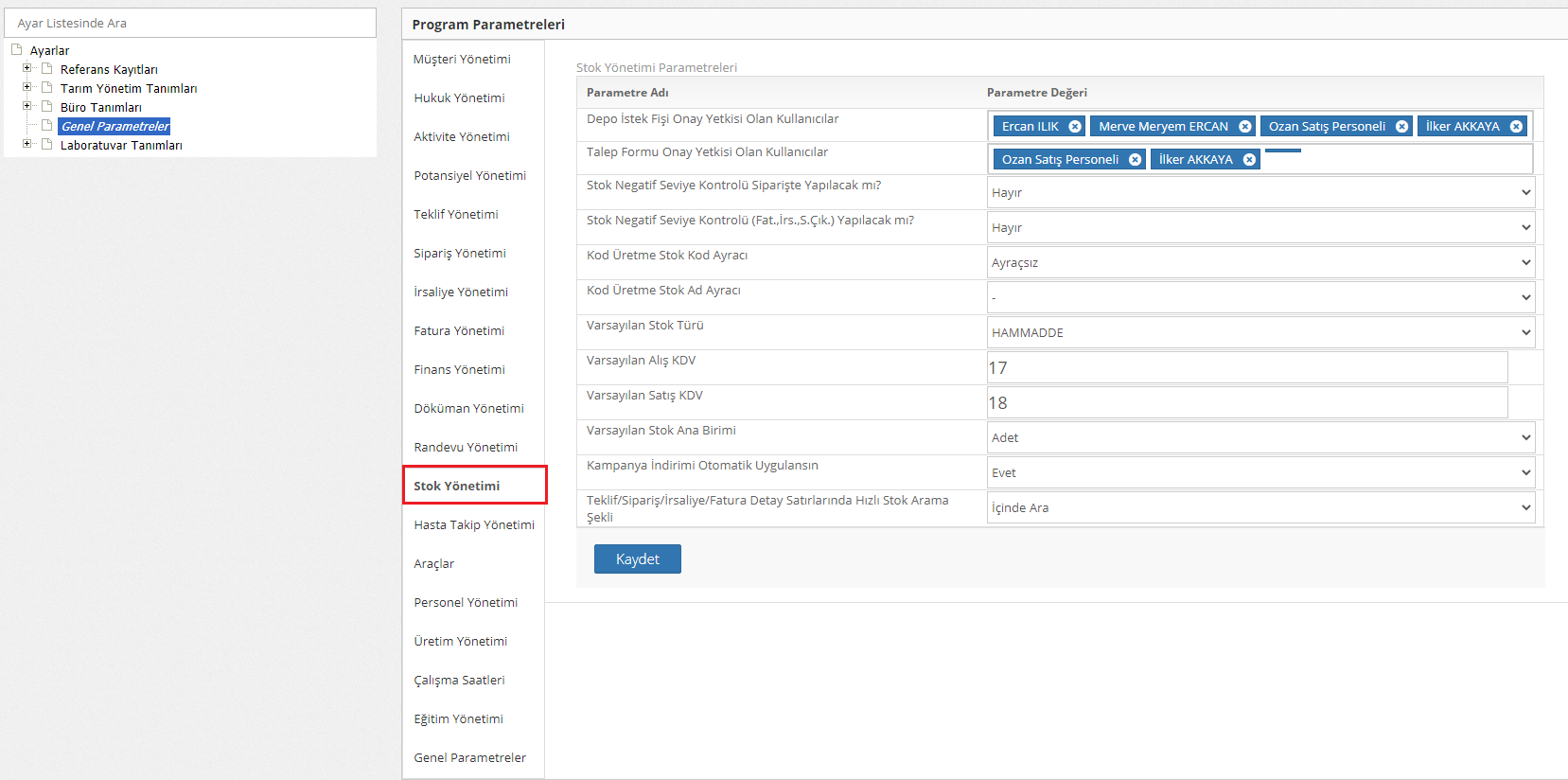
Task: Open Kod Üretme Stok Kod Ayracı dropdown
Action: tap(1260, 262)
